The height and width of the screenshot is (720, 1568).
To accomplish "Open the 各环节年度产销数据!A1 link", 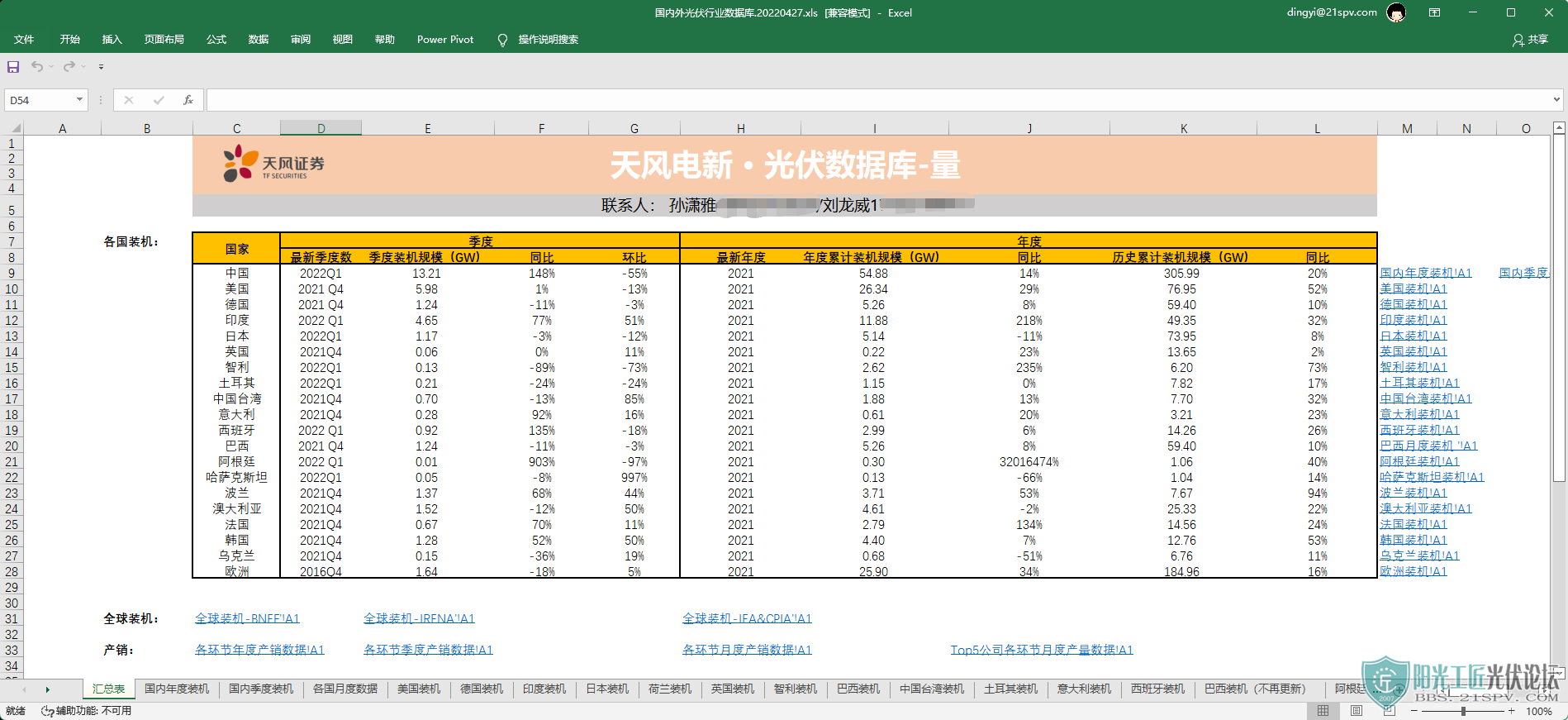I will (x=259, y=650).
